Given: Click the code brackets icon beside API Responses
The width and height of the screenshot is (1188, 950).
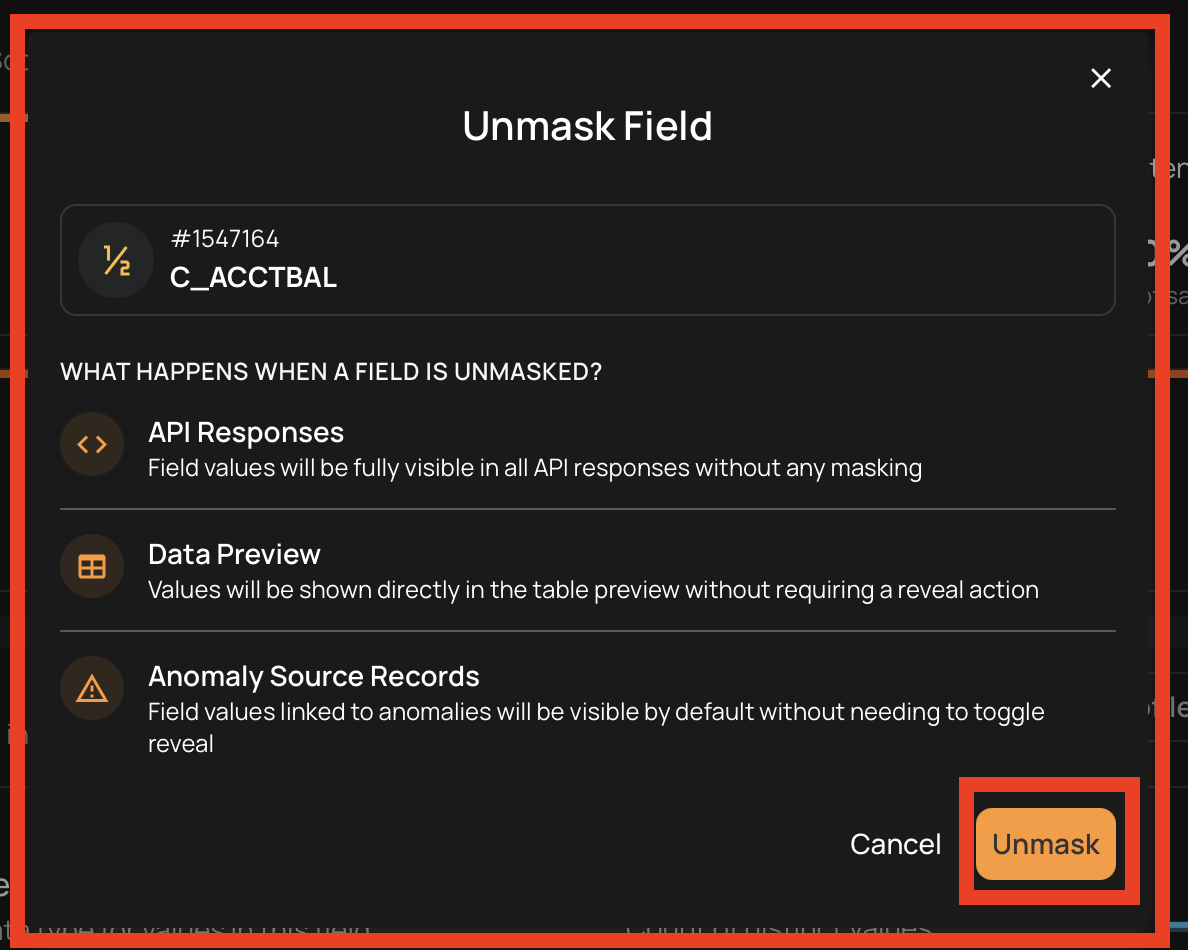Looking at the screenshot, I should pyautogui.click(x=92, y=444).
